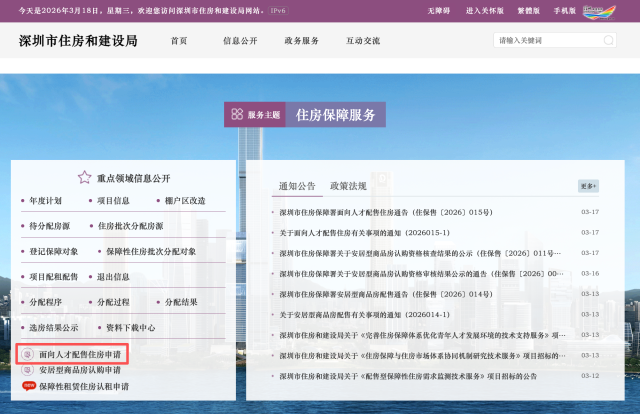Open the 首页 navigation menu item

tap(179, 41)
